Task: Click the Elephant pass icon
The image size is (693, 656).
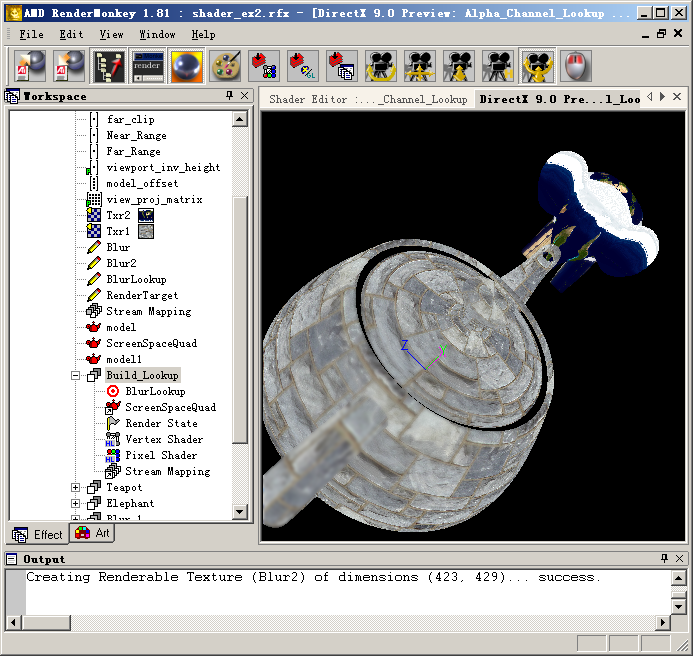Action: pos(93,503)
